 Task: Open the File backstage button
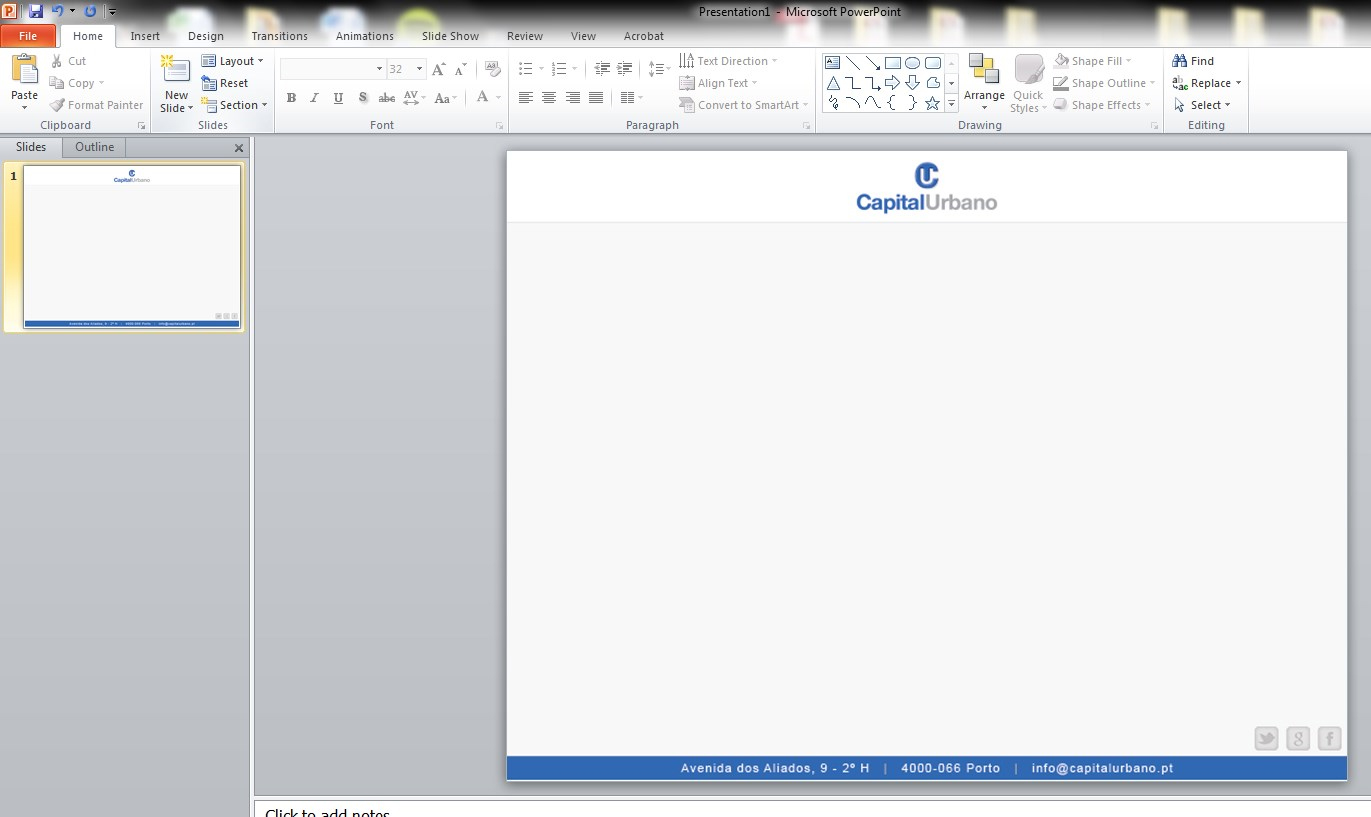[x=28, y=36]
